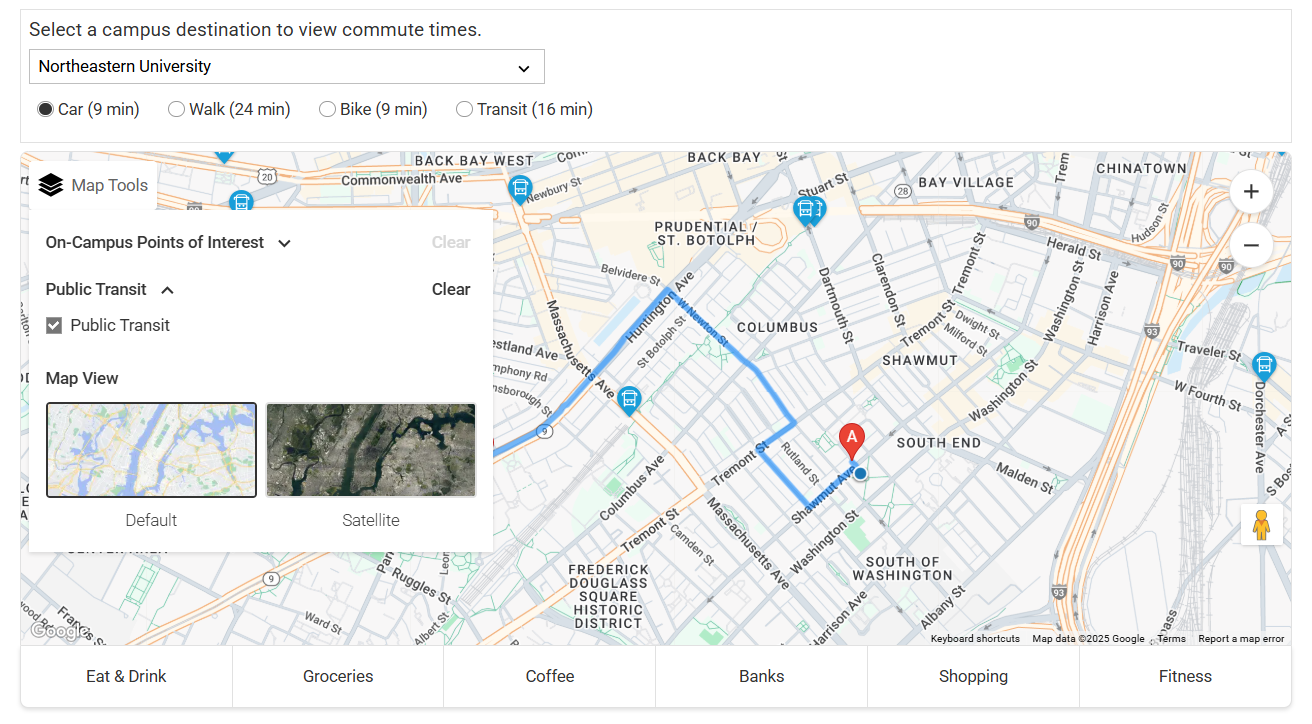Click Report a map error link
Viewport: 1312px width, 724px height.
(1241, 639)
